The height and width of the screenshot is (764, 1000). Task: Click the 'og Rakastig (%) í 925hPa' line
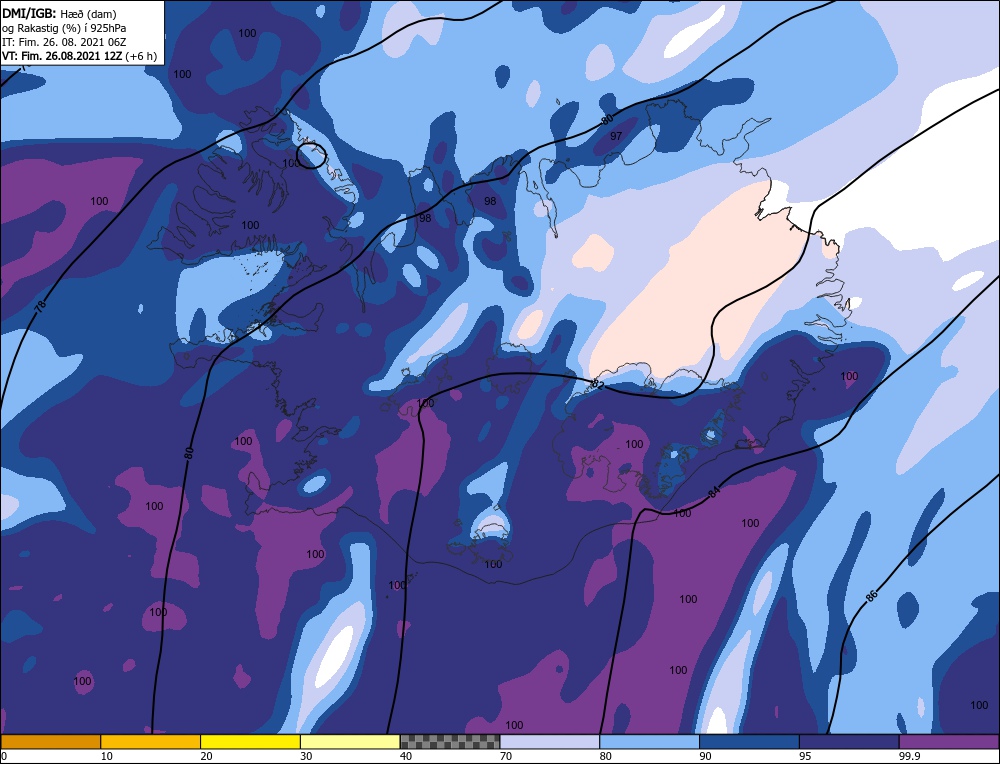(x=64, y=28)
